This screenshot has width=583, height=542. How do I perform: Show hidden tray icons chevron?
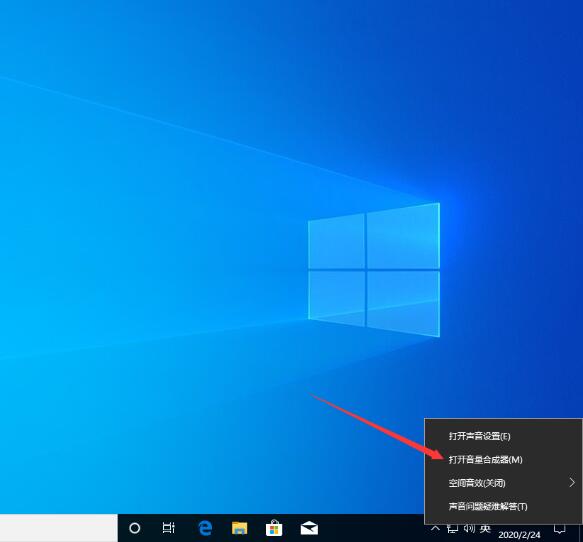(x=435, y=528)
